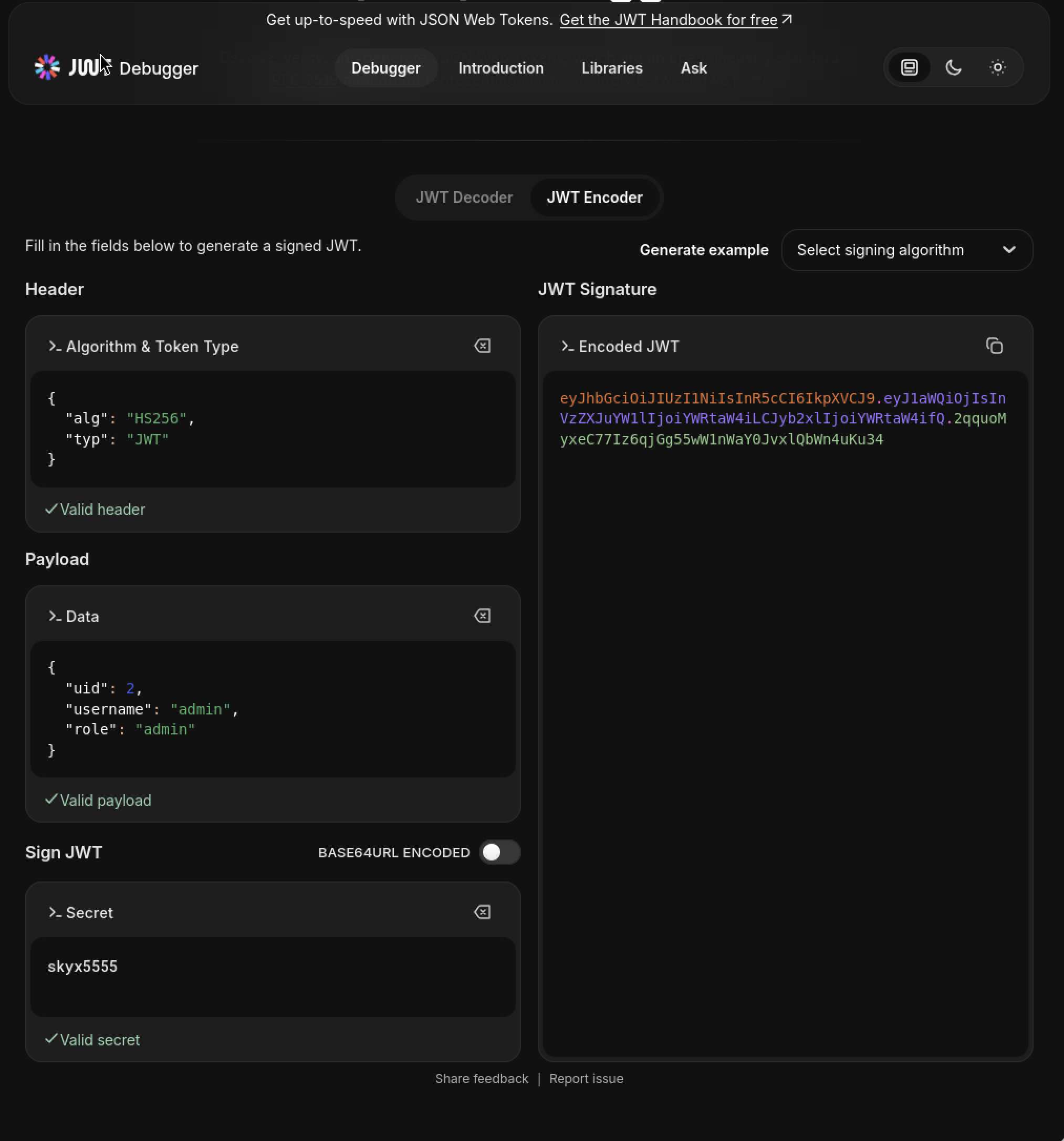
Task: Open the Ask nav item
Action: click(693, 68)
